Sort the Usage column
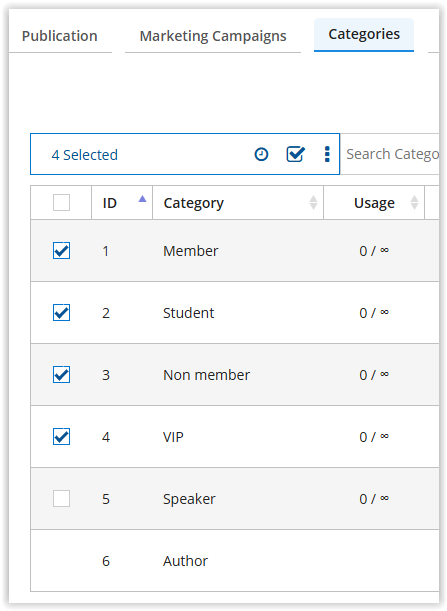 pos(414,203)
